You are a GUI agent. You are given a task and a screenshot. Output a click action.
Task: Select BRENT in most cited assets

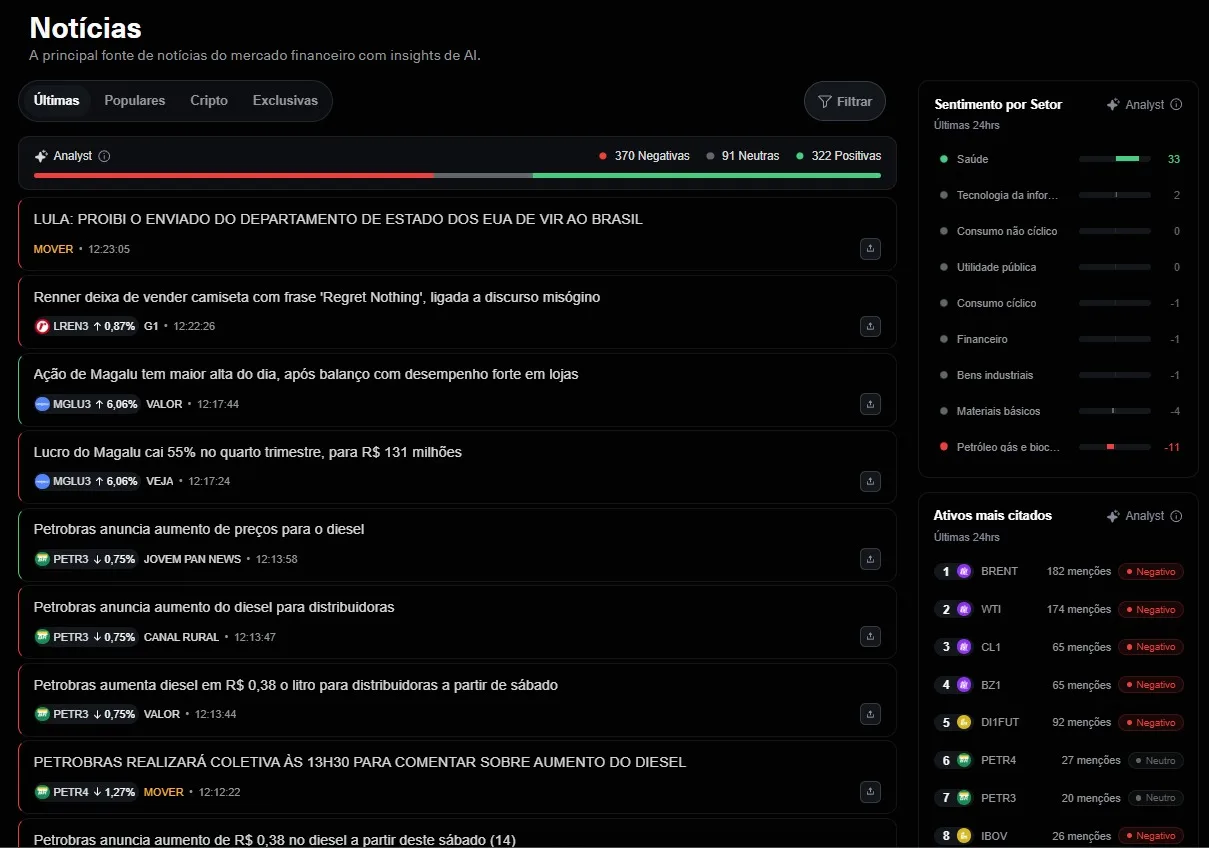[999, 571]
